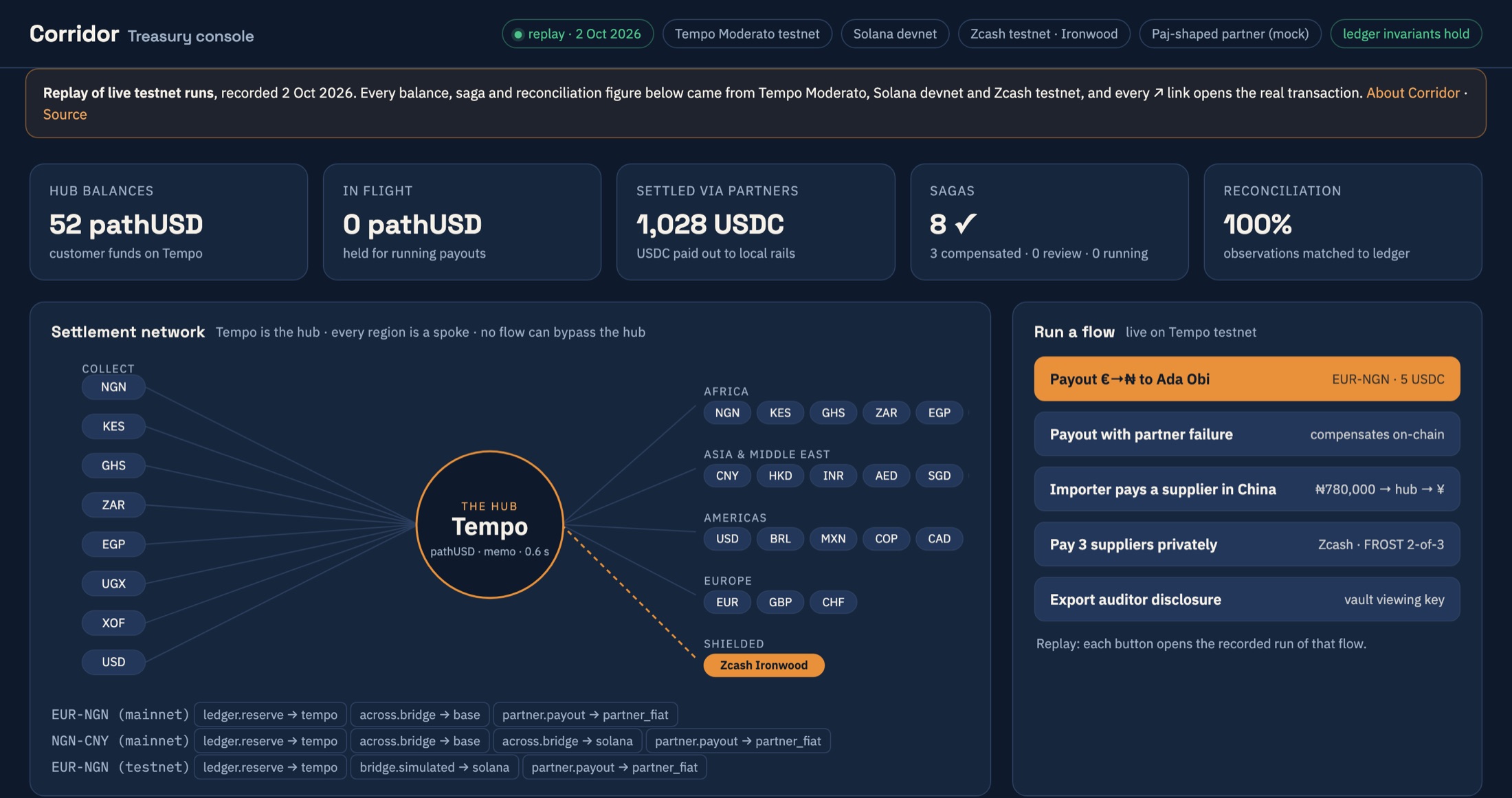Viewport: 1512px width, 798px height.
Task: Open the Sagas card with checkmark
Action: (1049, 222)
